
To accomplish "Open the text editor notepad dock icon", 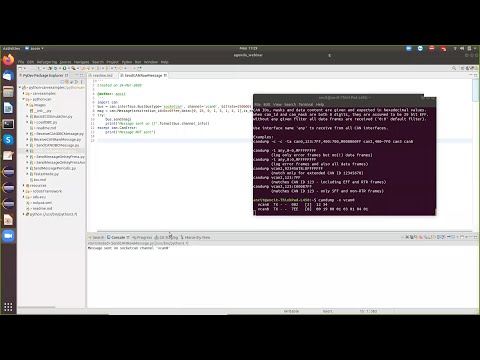I will tap(8, 156).
